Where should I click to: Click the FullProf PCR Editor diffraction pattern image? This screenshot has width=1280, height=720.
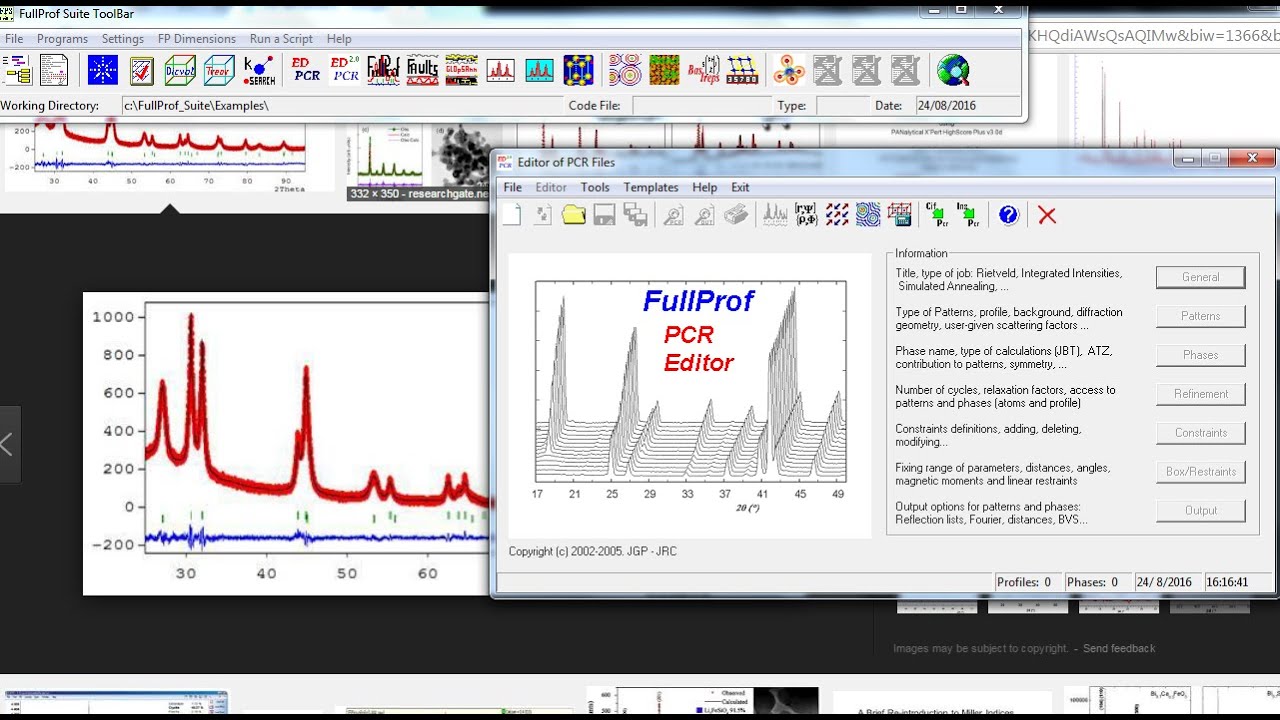(690, 396)
